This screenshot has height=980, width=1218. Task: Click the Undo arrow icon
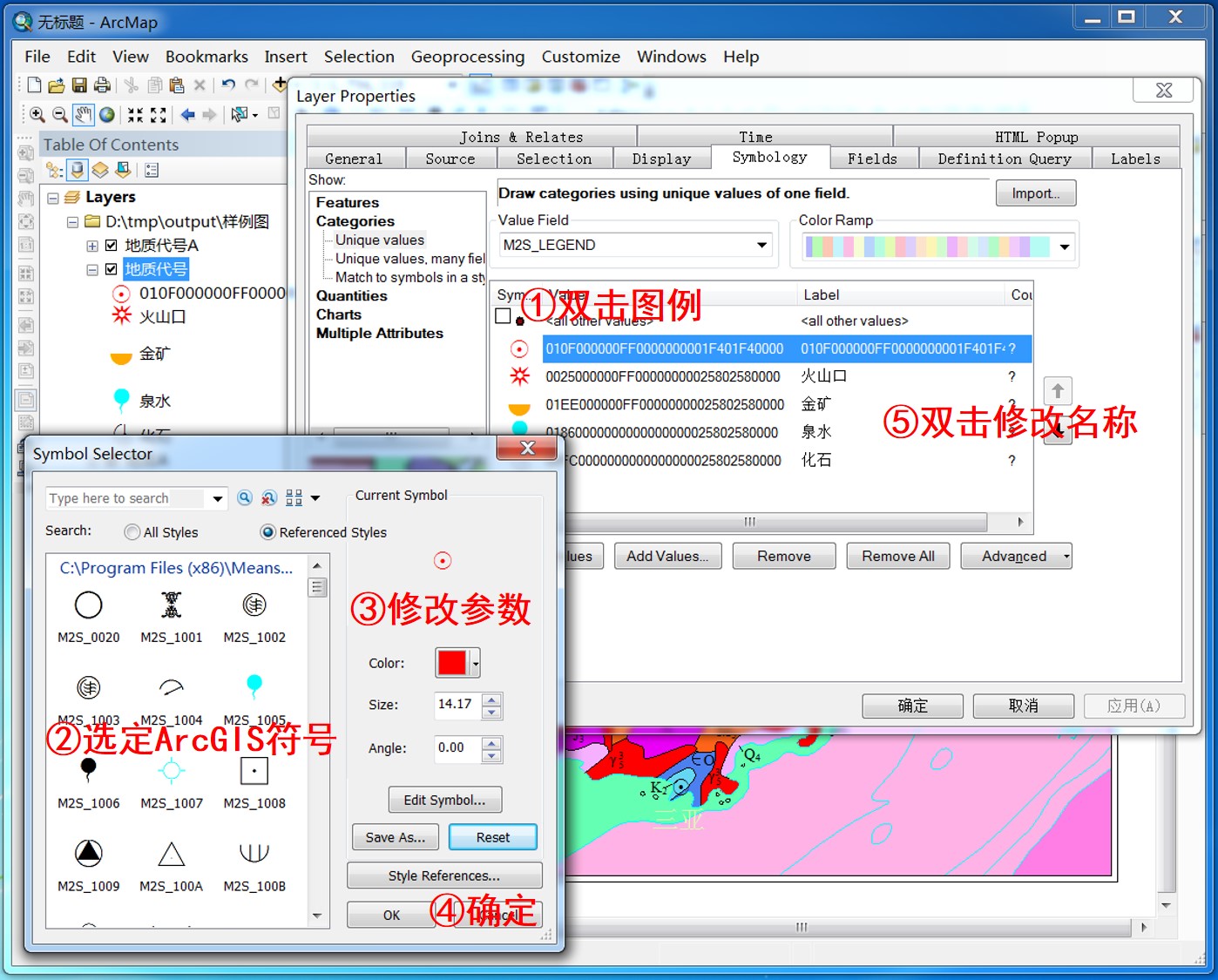228,84
